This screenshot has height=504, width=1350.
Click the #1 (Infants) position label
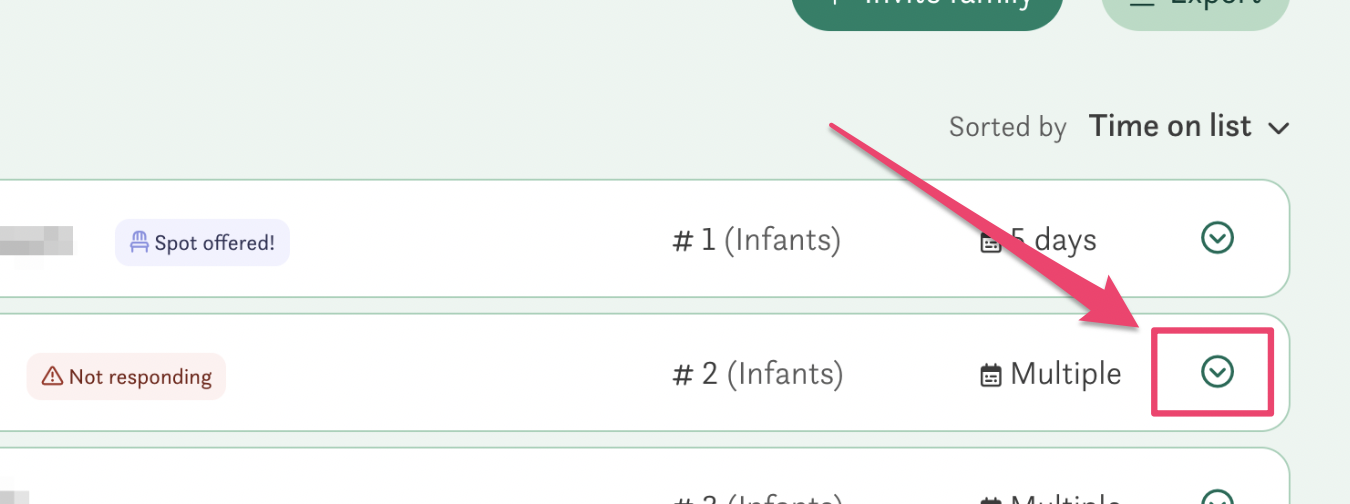(756, 240)
